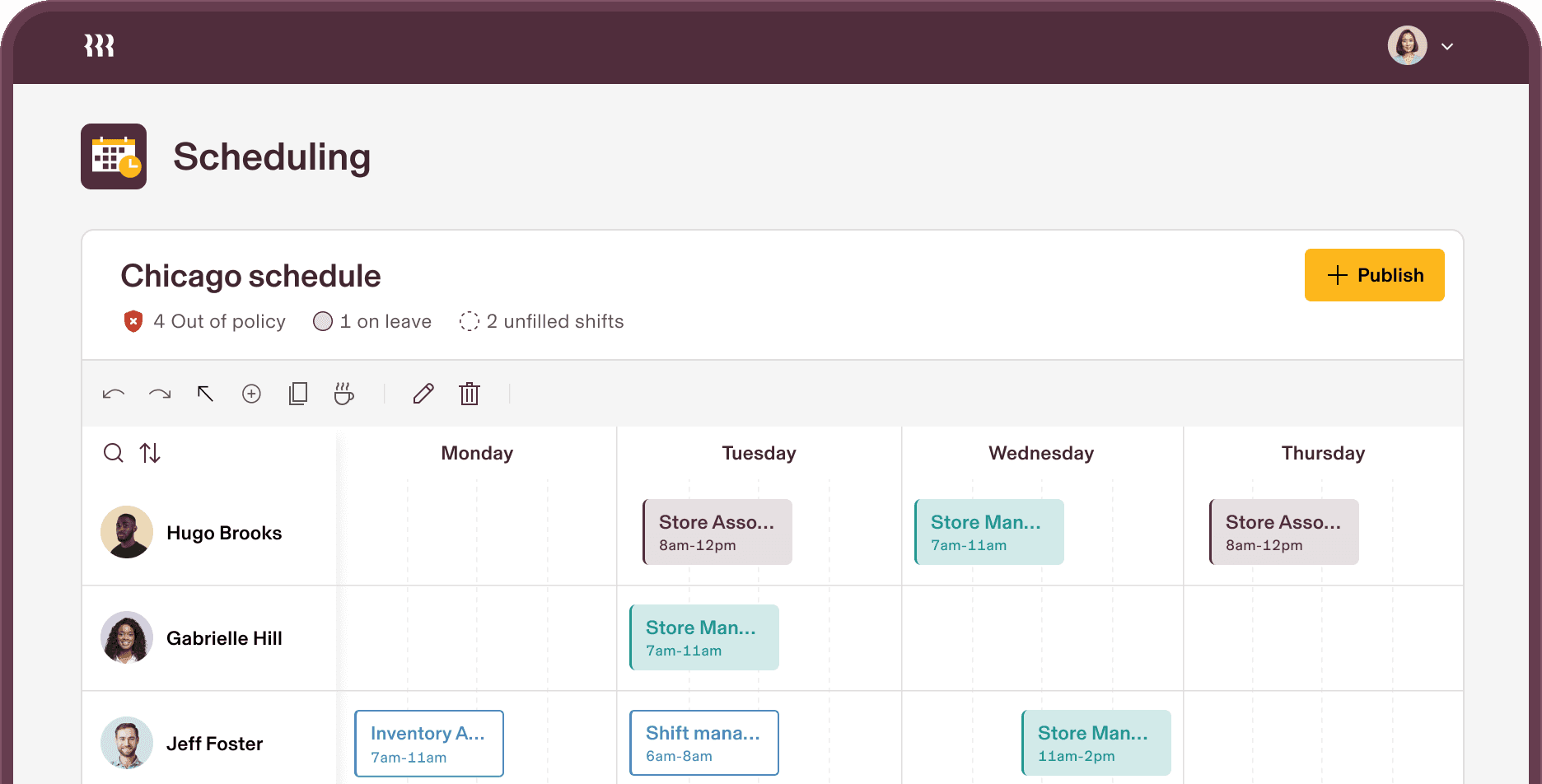Click the coffee cup break icon
The image size is (1542, 784).
(x=344, y=394)
